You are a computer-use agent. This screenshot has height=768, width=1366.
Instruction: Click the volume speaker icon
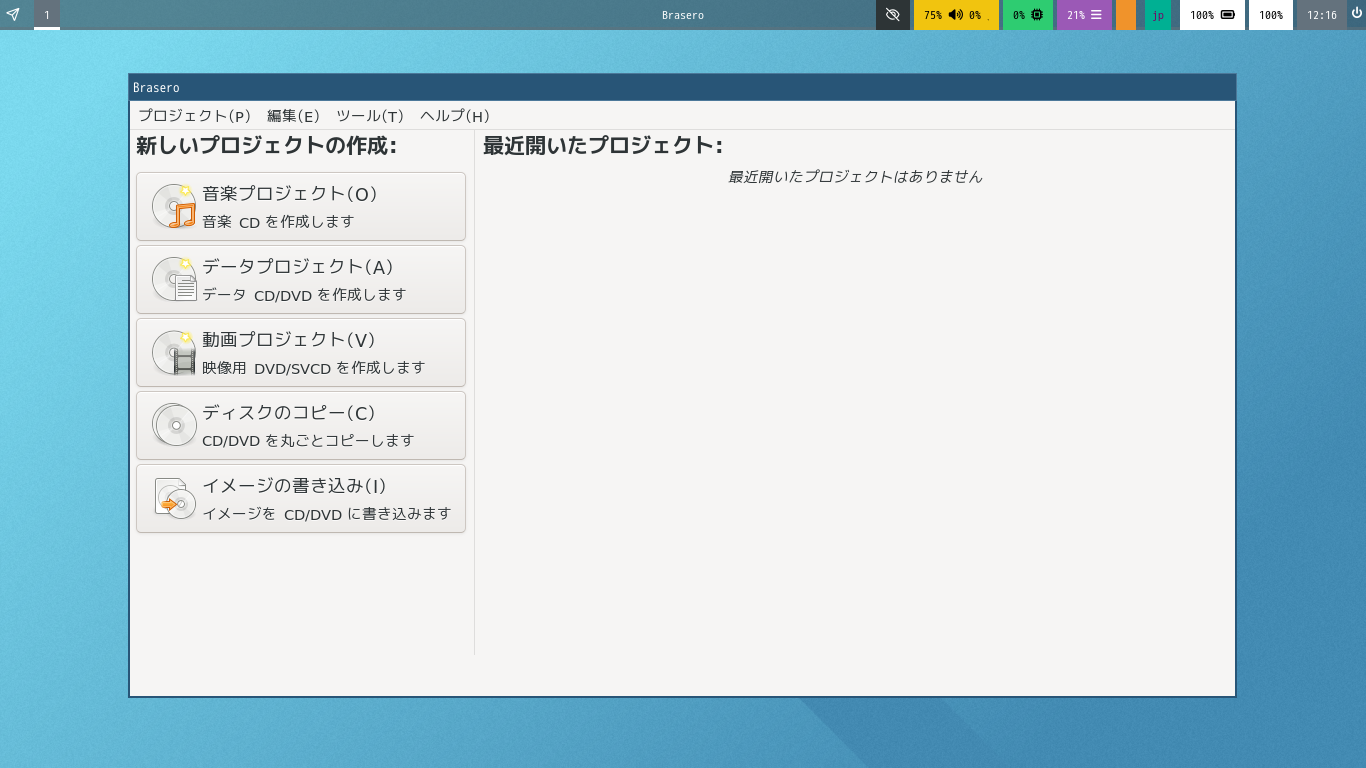click(955, 15)
